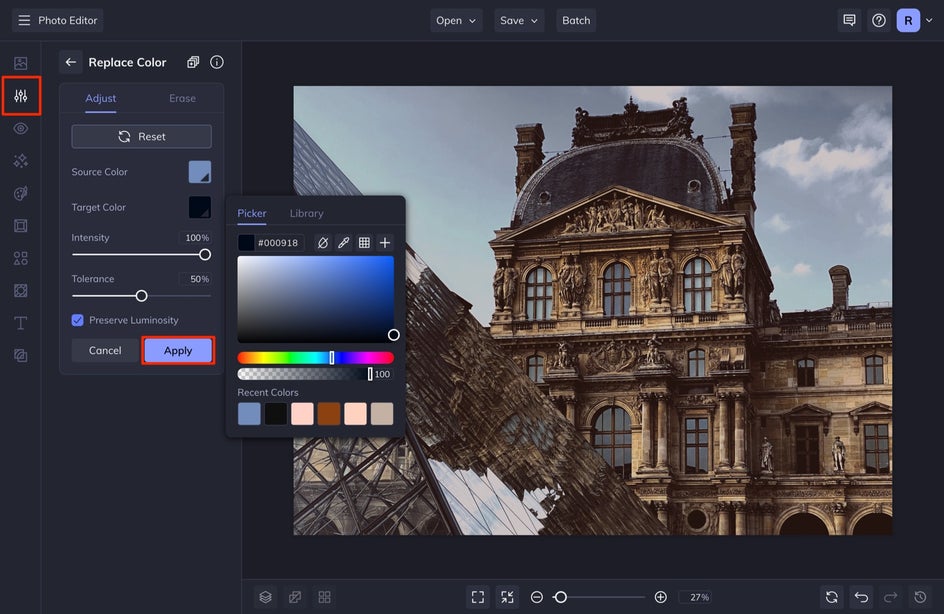Open the color grid swatches icon

[x=364, y=243]
